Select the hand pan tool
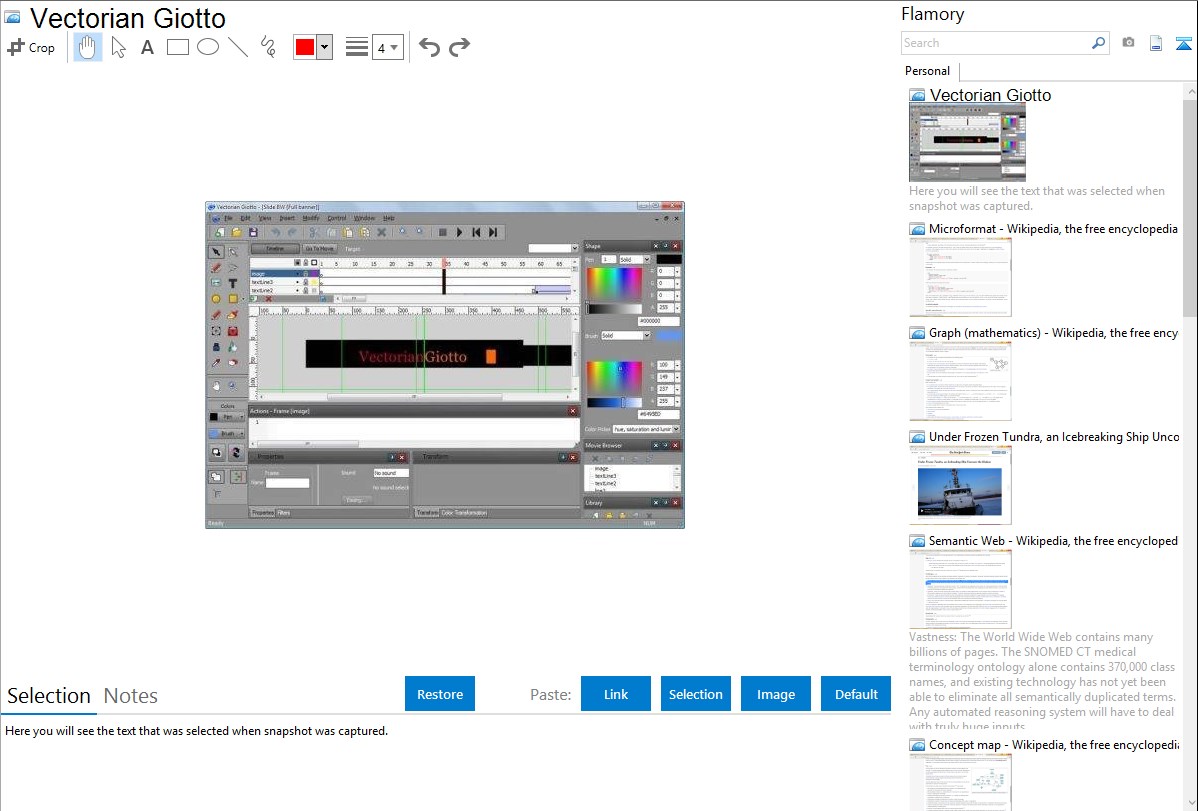Viewport: 1198px width, 811px height. pyautogui.click(x=87, y=47)
